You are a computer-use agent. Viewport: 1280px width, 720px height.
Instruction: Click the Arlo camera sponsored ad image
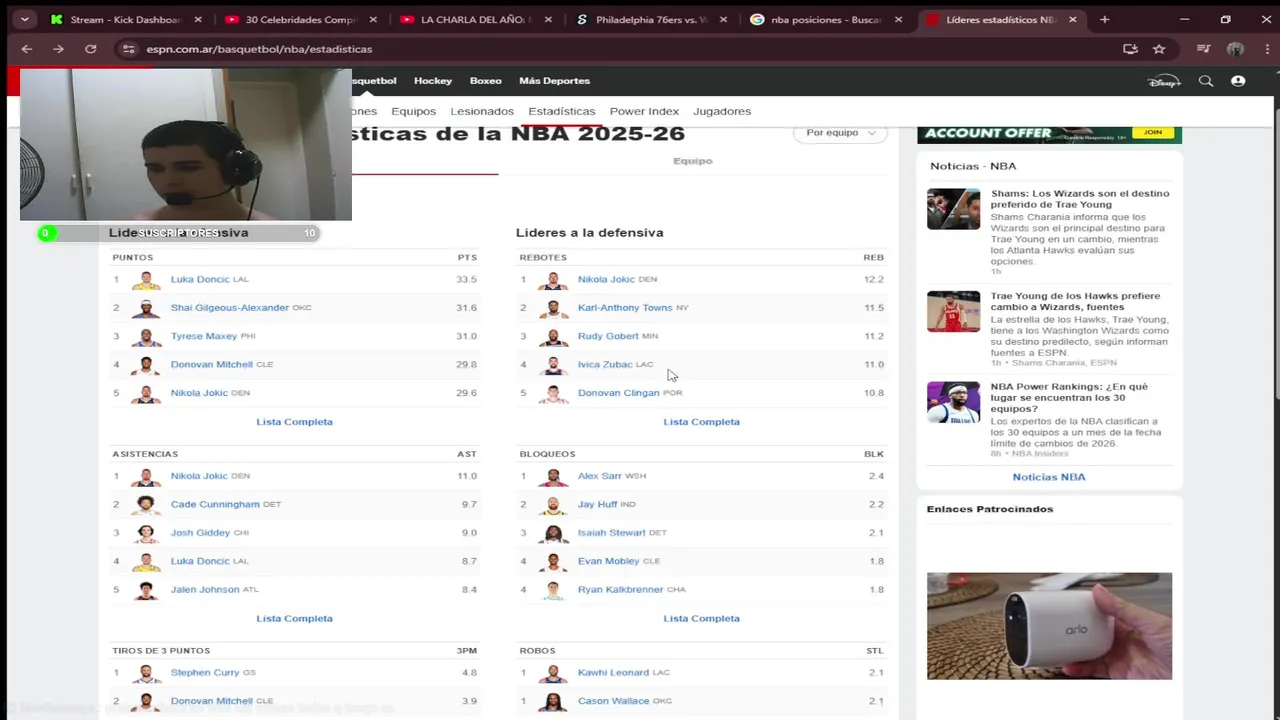point(1049,626)
